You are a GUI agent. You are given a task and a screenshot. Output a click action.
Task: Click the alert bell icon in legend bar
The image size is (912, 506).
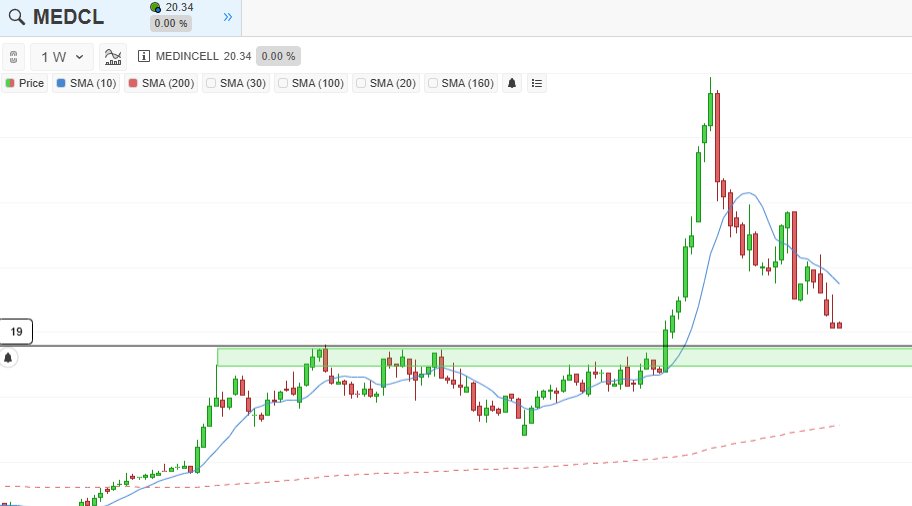click(x=512, y=83)
